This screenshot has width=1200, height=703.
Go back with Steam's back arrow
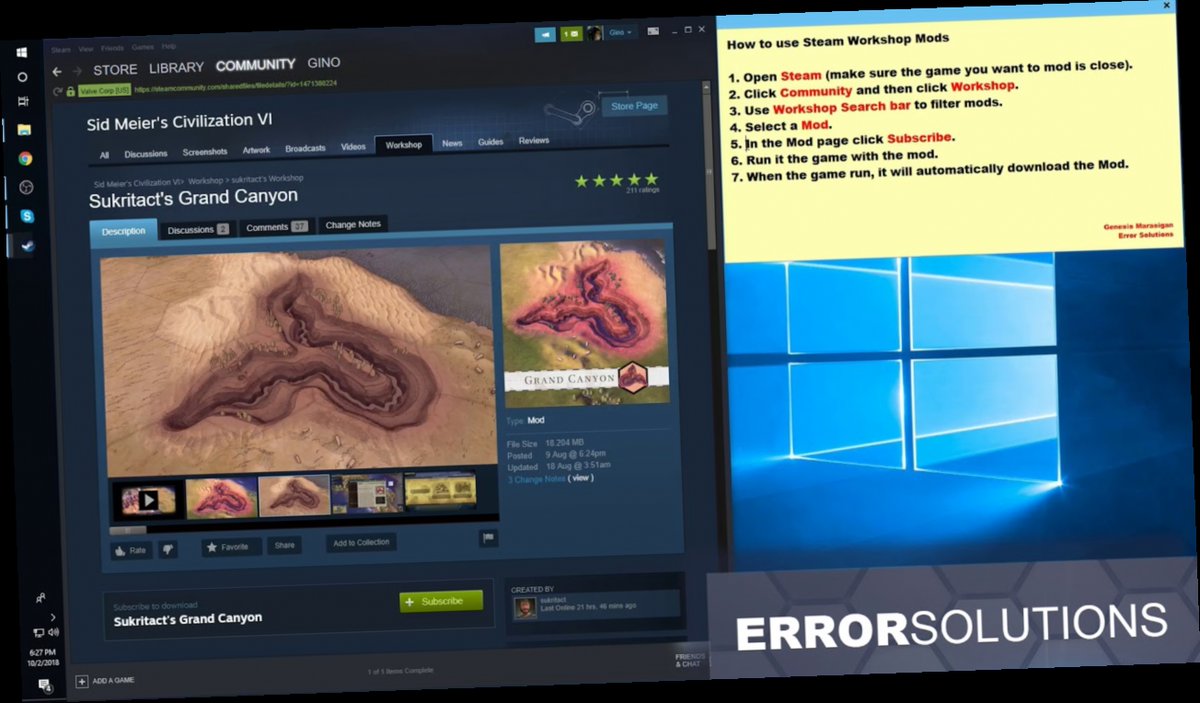[57, 71]
